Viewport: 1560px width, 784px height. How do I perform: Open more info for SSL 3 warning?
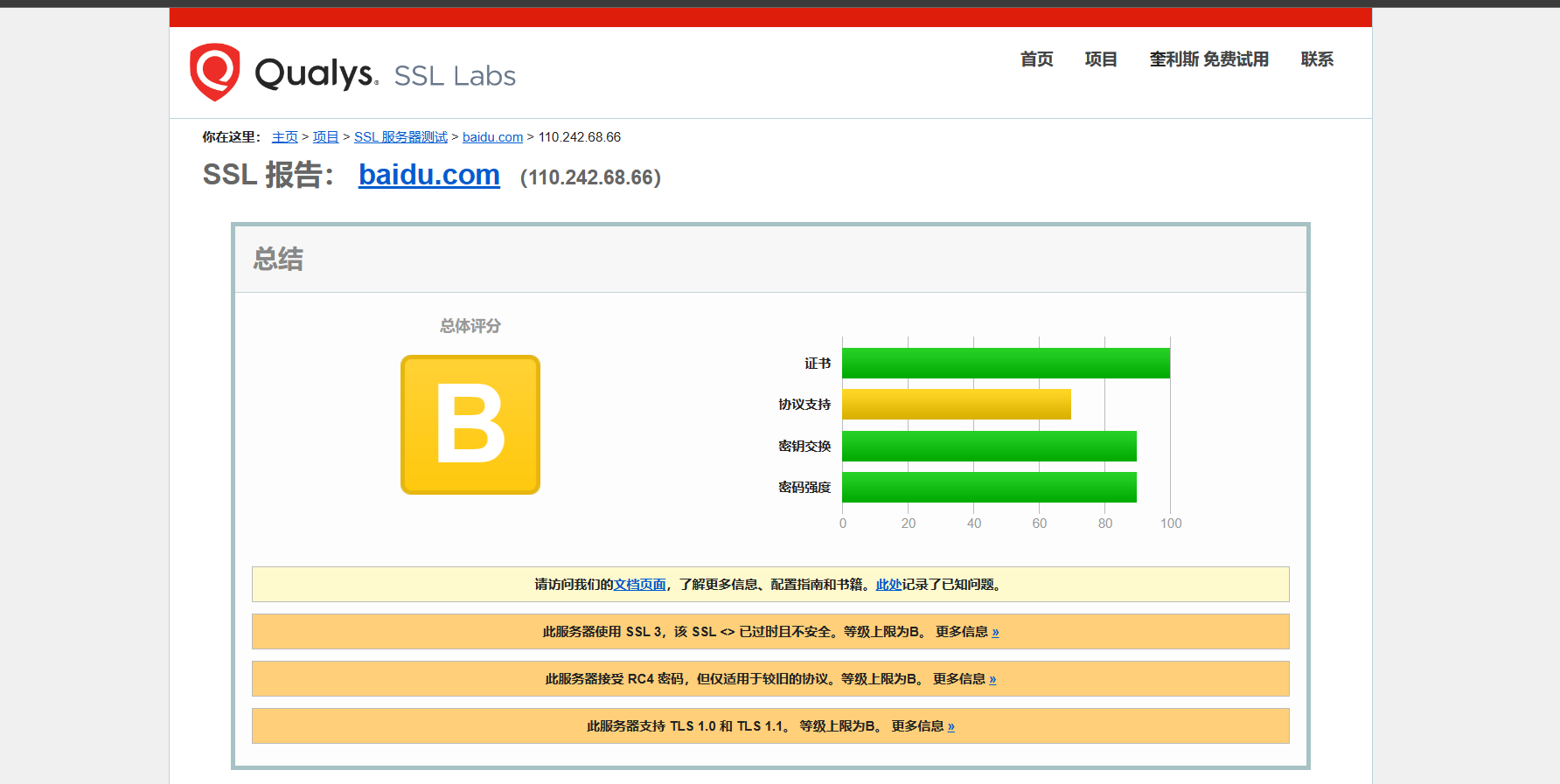point(995,632)
